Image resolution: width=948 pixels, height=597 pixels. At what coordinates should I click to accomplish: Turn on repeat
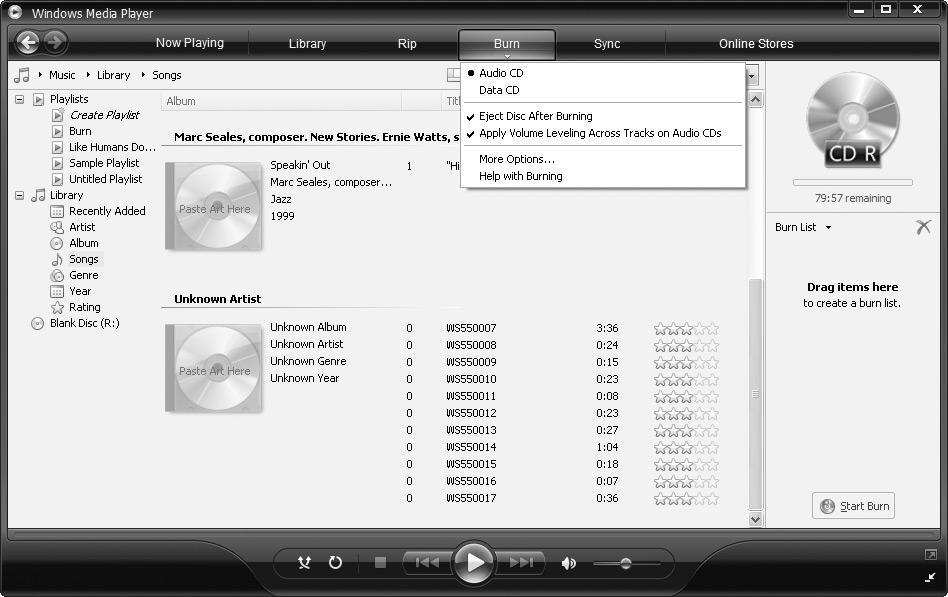(335, 563)
